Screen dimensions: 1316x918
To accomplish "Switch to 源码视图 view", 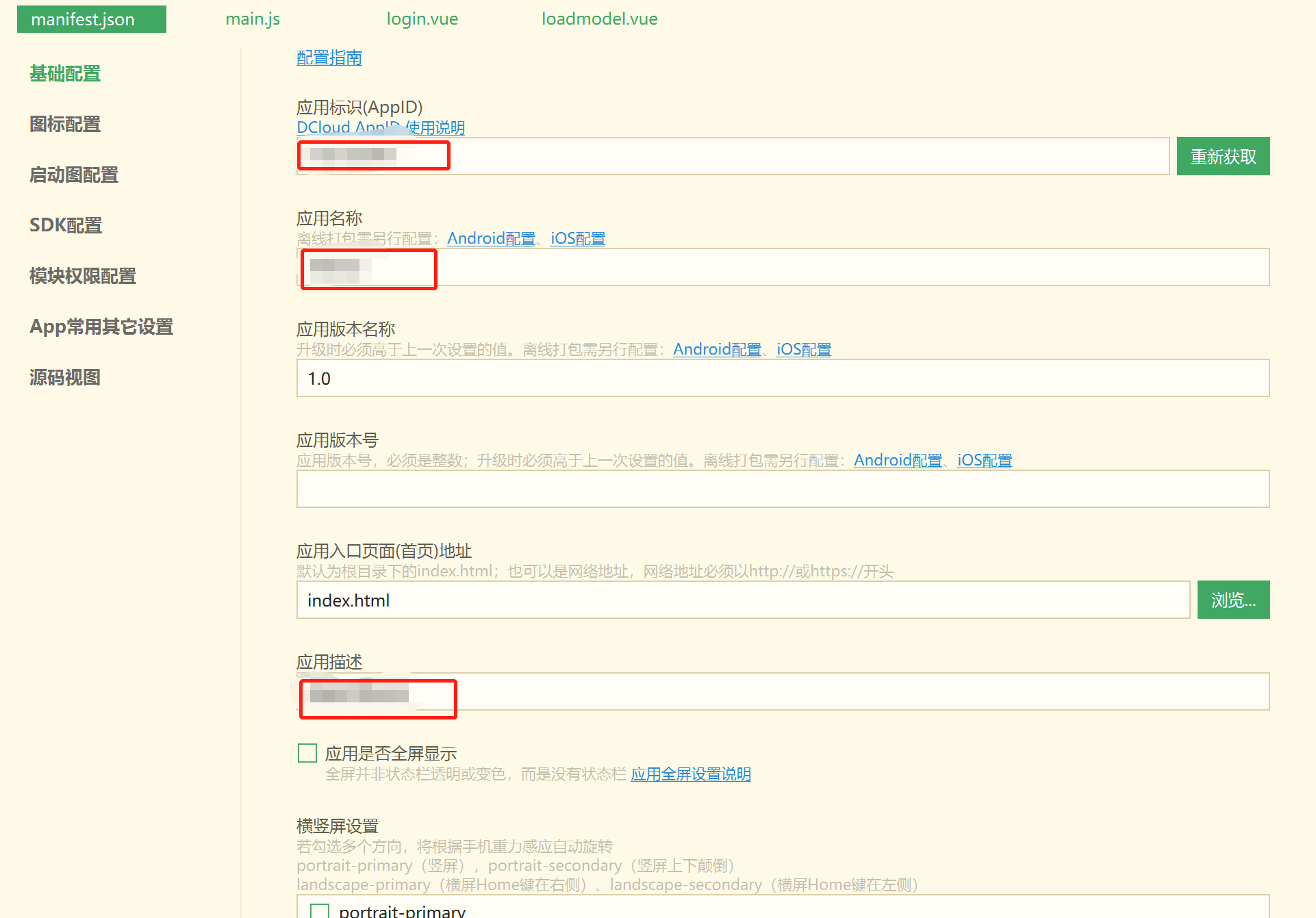I will coord(64,377).
